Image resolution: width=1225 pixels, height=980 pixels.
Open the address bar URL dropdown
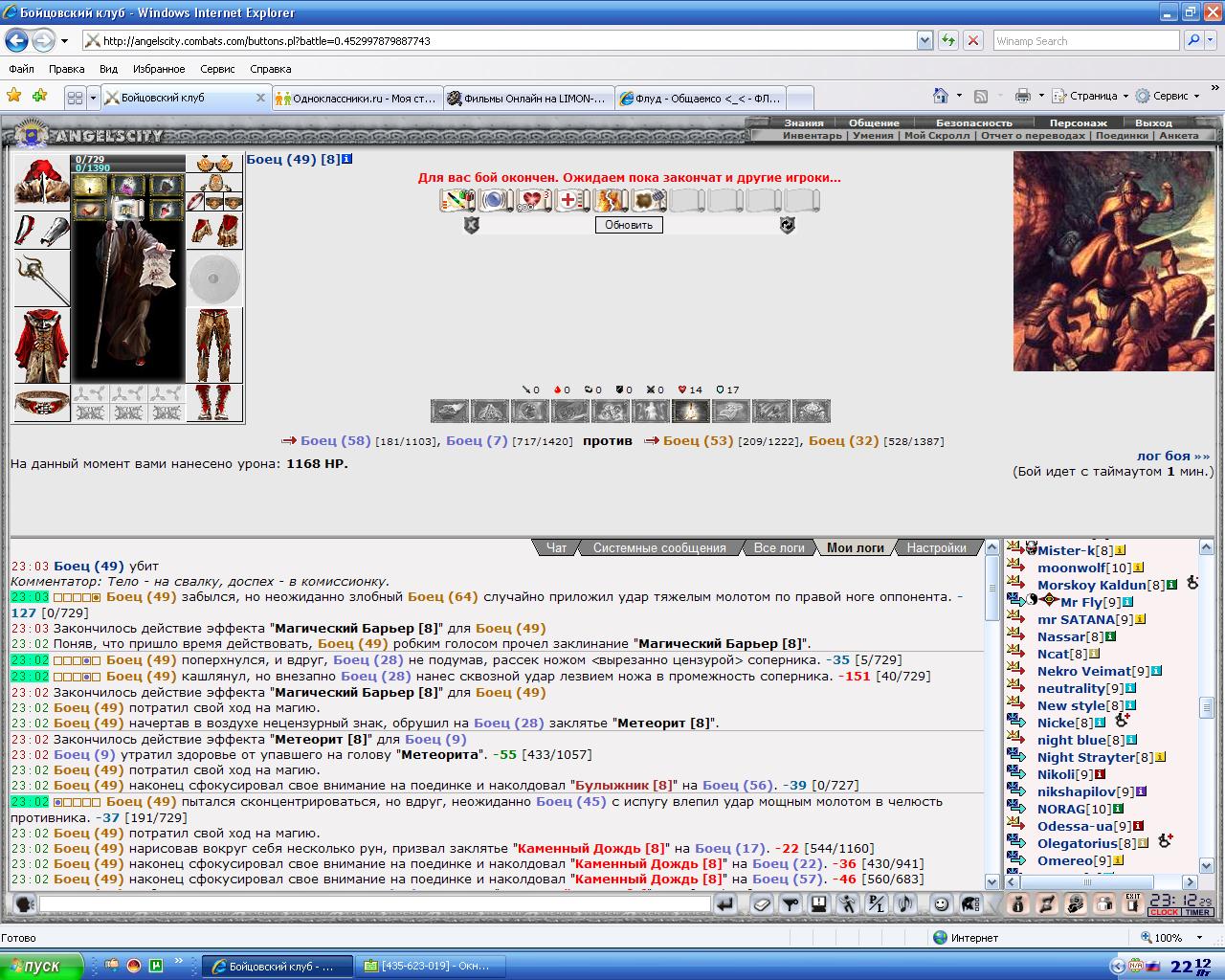pyautogui.click(x=924, y=41)
